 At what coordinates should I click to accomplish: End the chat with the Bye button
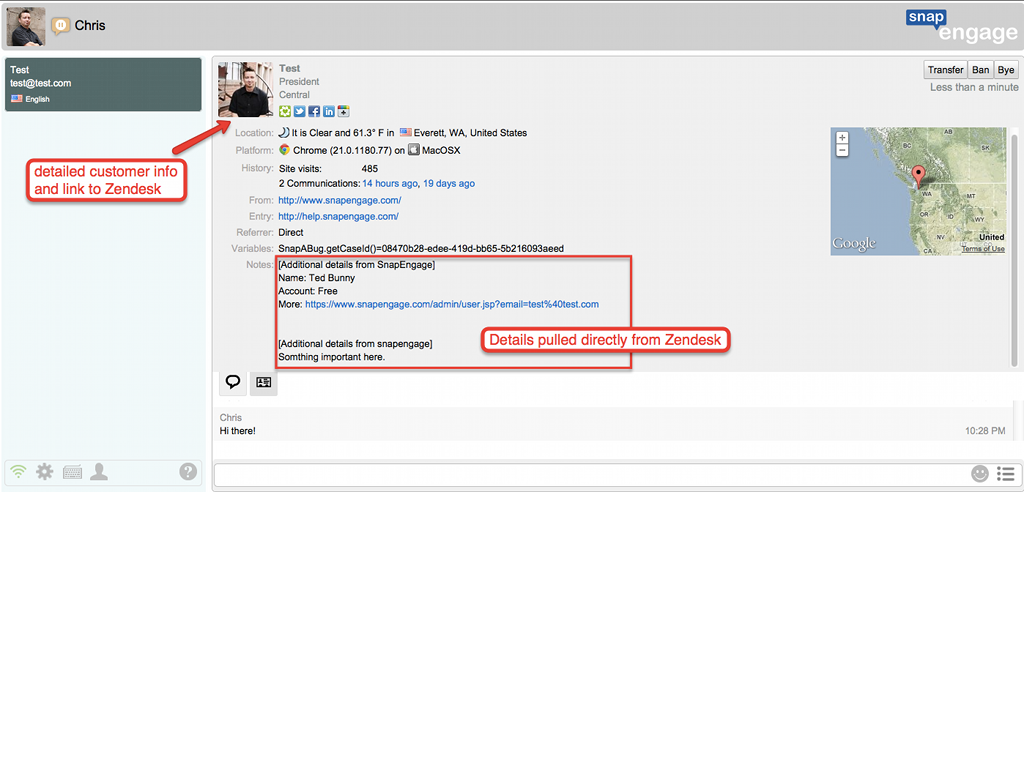1006,70
